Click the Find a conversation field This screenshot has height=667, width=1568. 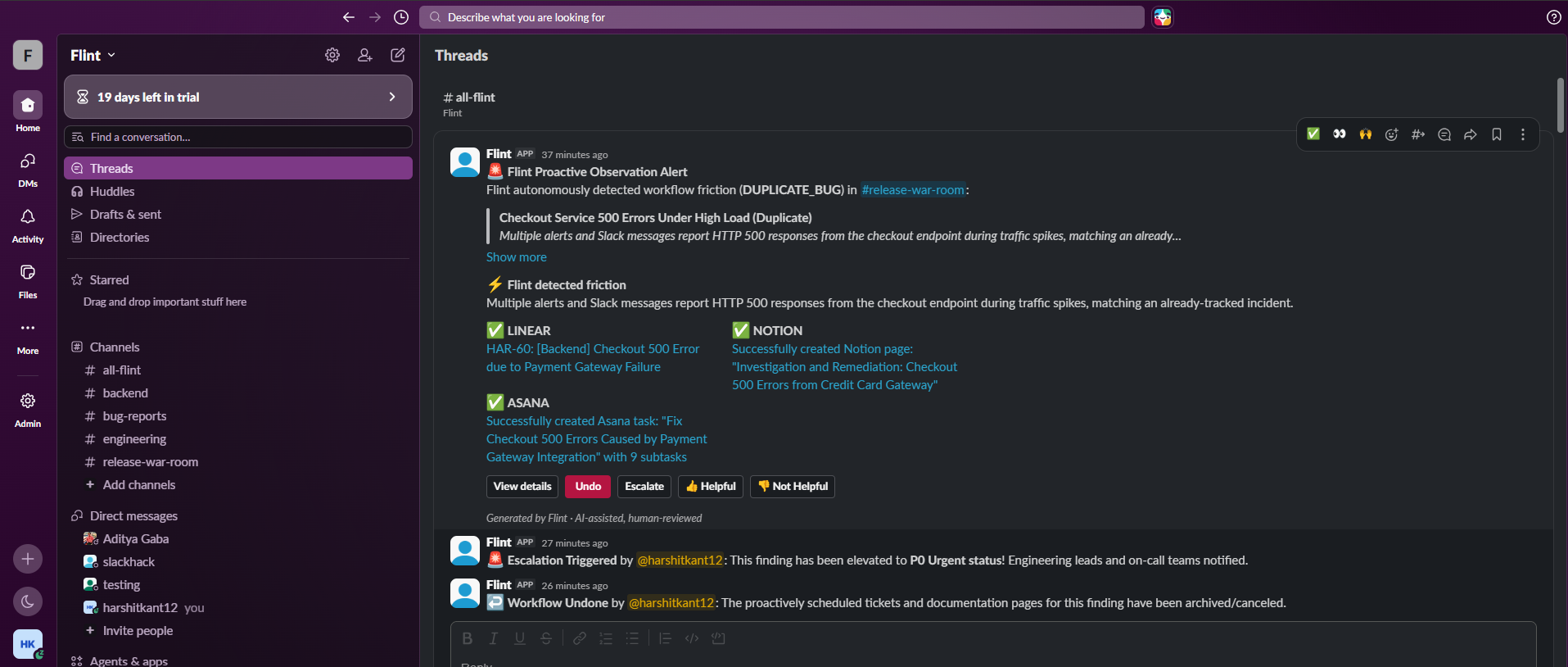coord(238,137)
